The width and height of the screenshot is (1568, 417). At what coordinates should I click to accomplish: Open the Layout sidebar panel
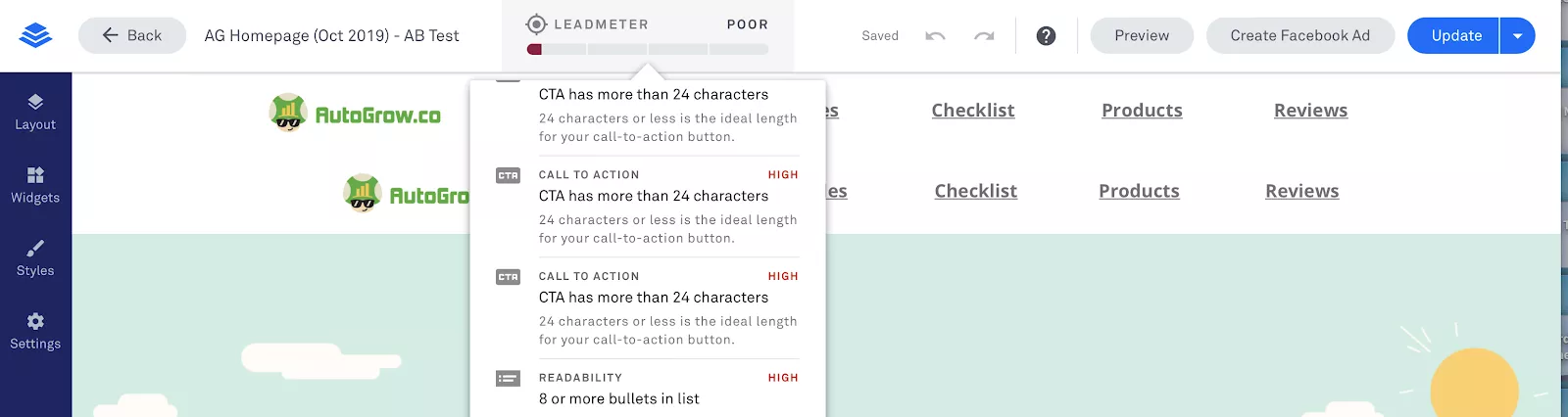point(35,113)
